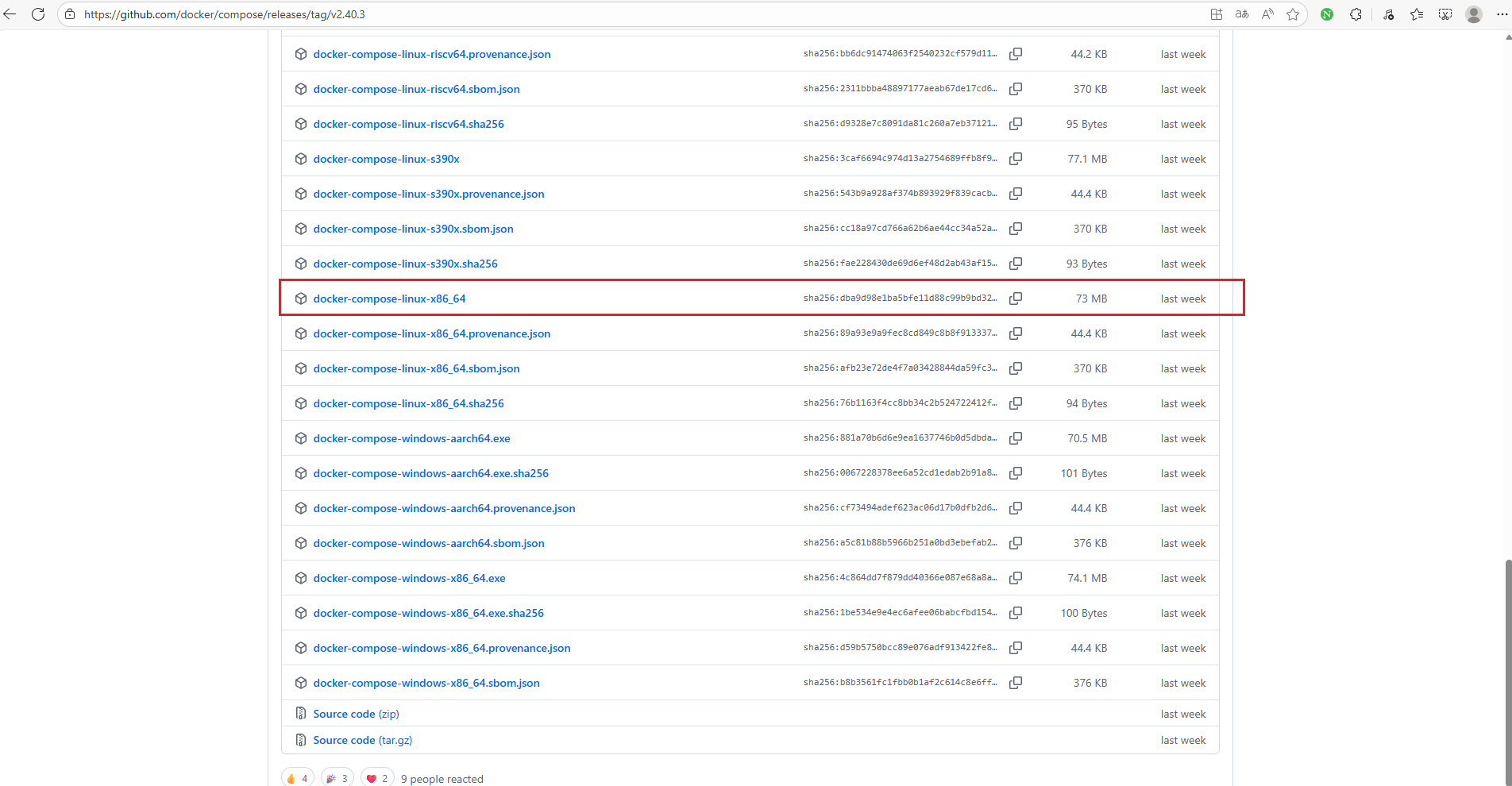1512x786 pixels.
Task: Copy sha256 for docker-compose-linux-s390x.sbom.json
Action: pos(1016,229)
